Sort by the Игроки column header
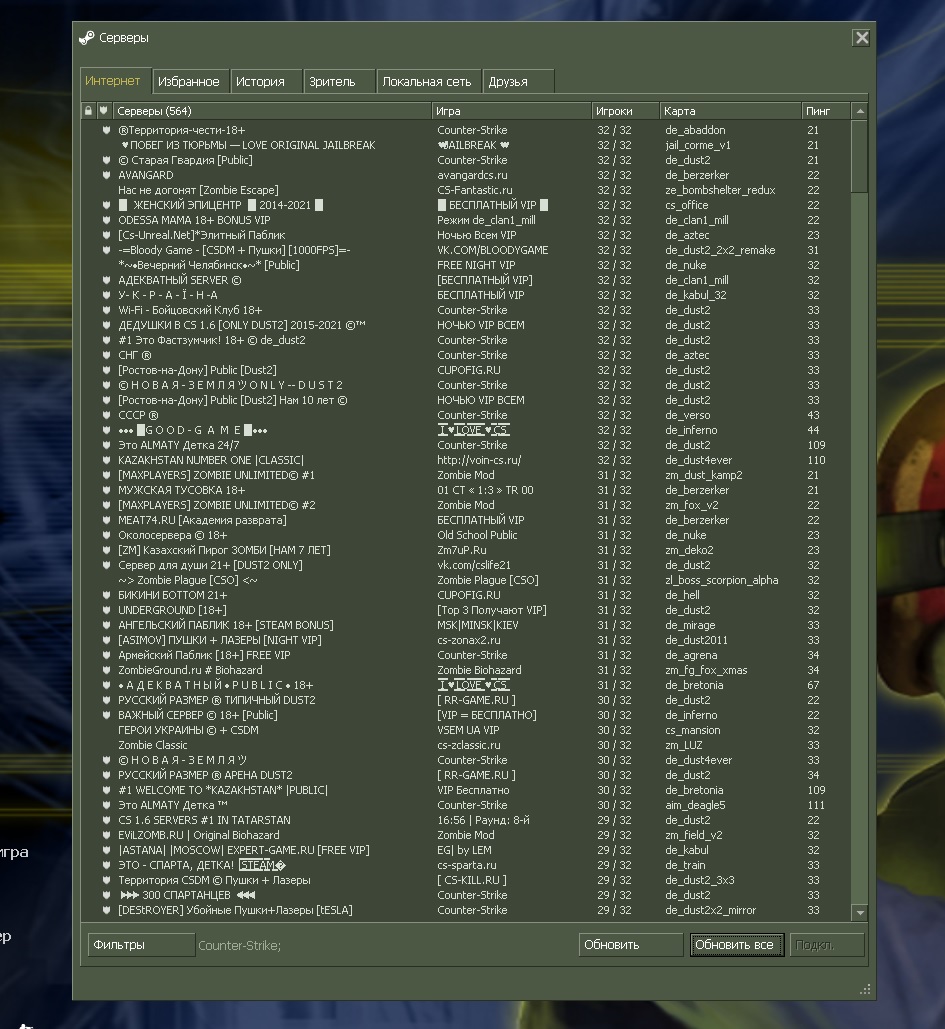This screenshot has width=945, height=1029. tap(625, 111)
